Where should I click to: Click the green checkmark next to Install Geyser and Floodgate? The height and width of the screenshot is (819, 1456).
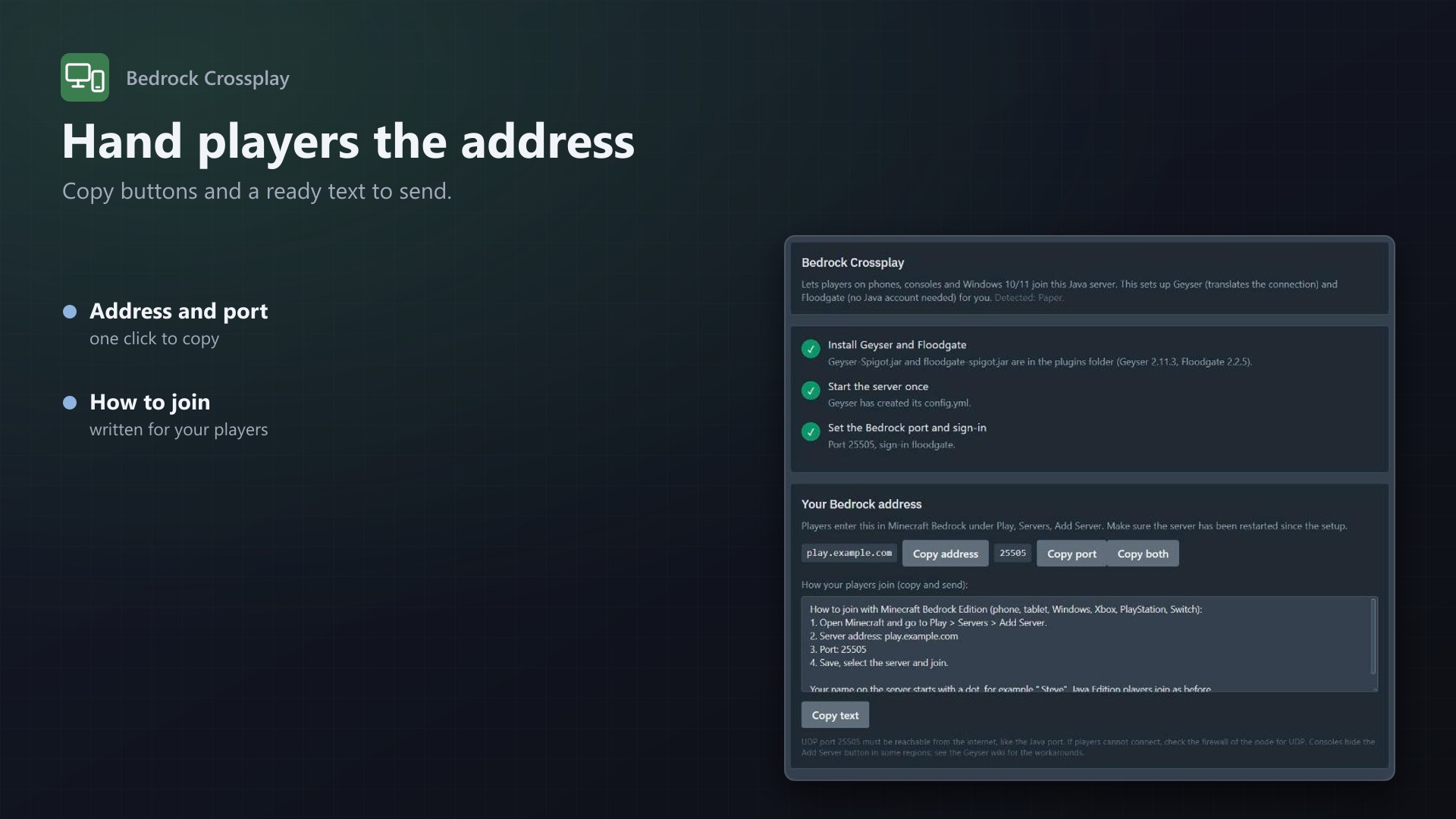pyautogui.click(x=811, y=349)
